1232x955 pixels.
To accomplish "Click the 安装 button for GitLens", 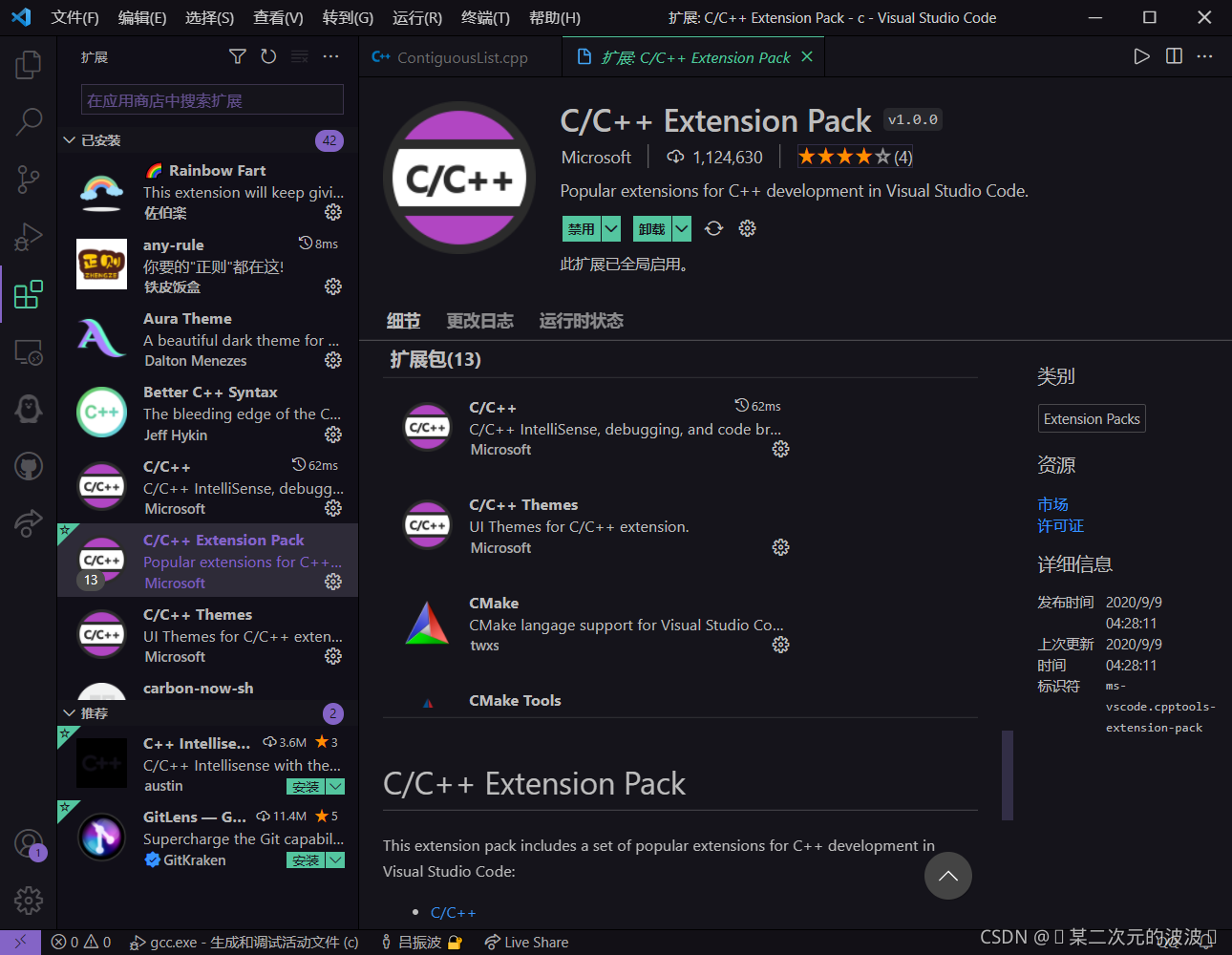I will 306,860.
